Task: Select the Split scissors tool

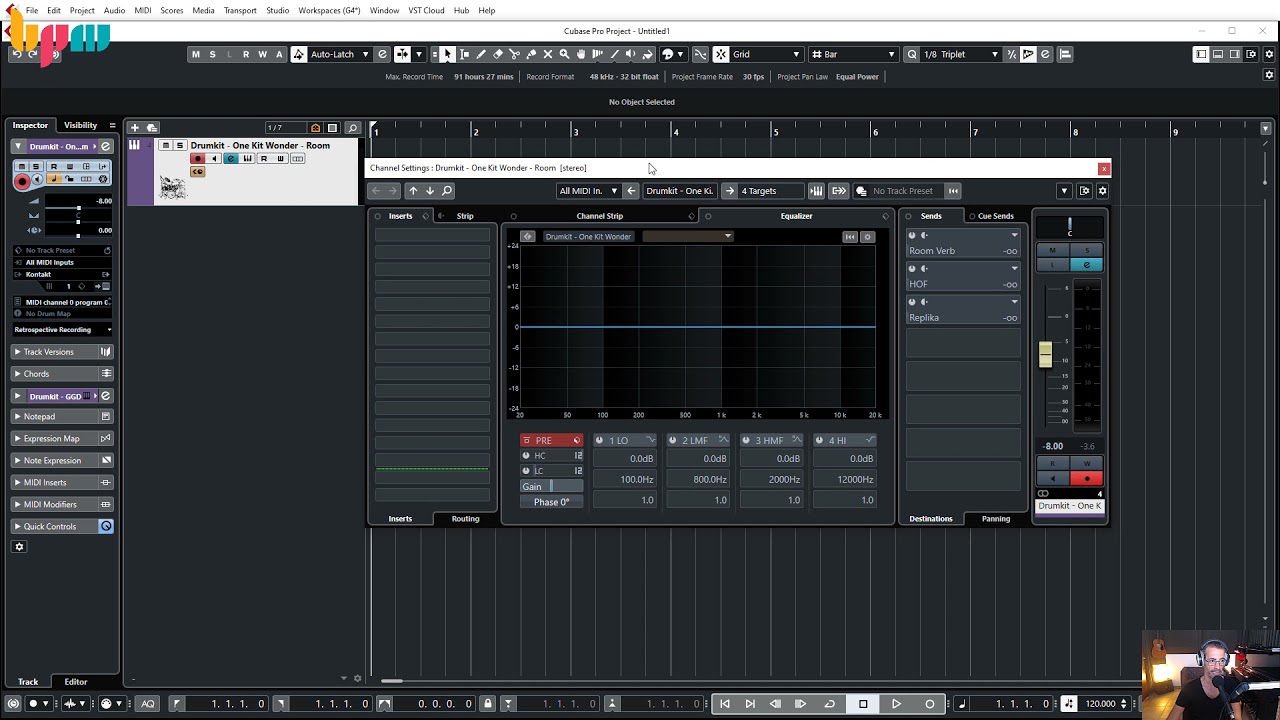Action: (514, 54)
